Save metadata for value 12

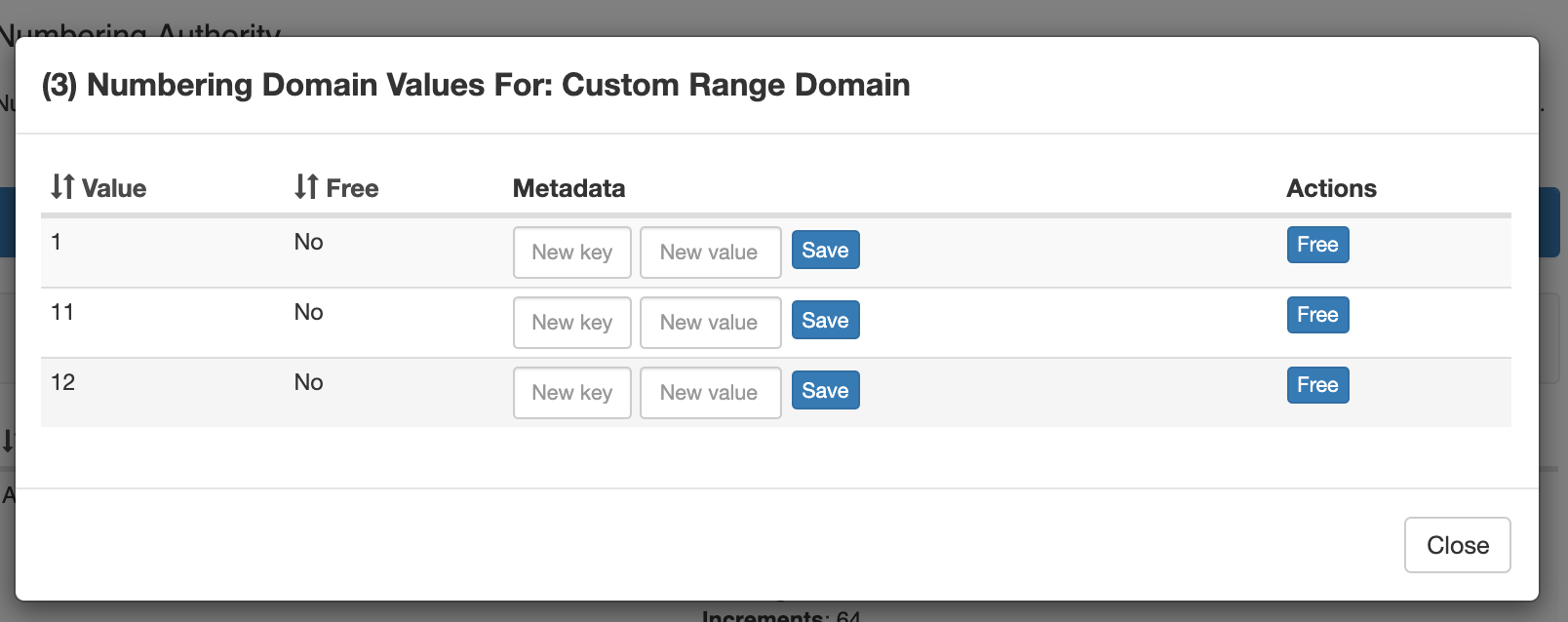825,391
